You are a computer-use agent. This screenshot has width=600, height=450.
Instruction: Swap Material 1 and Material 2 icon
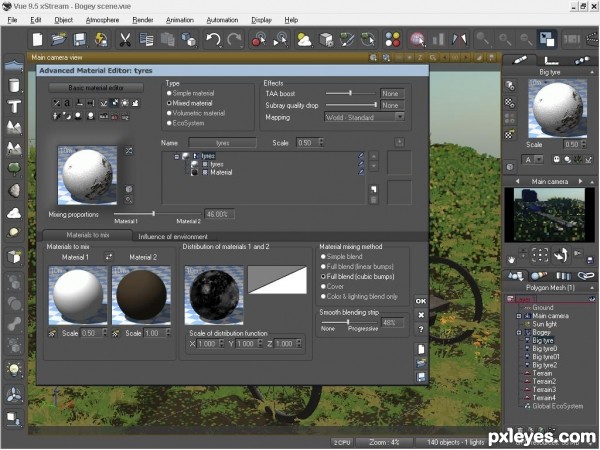coord(109,257)
